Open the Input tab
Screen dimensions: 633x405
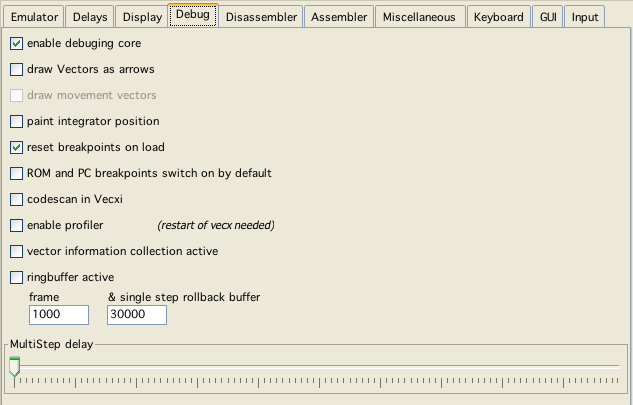click(x=585, y=17)
